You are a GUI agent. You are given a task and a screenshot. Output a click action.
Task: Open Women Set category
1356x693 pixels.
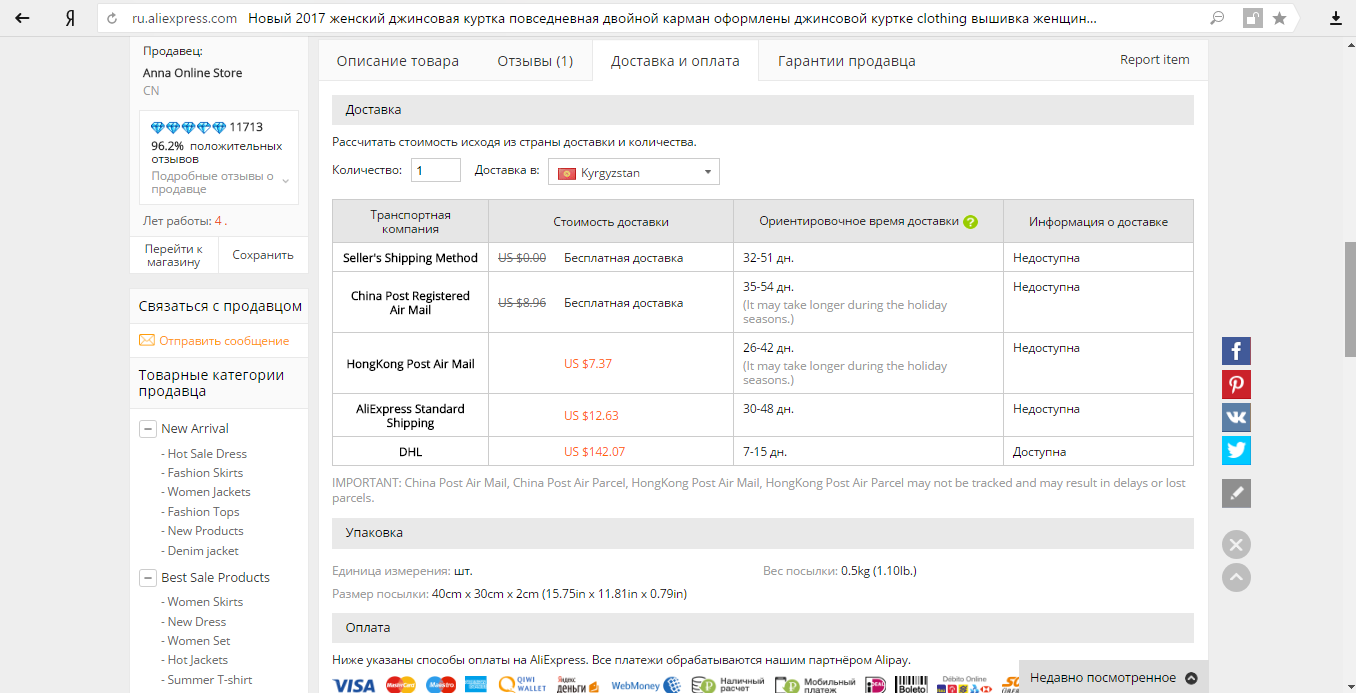199,641
